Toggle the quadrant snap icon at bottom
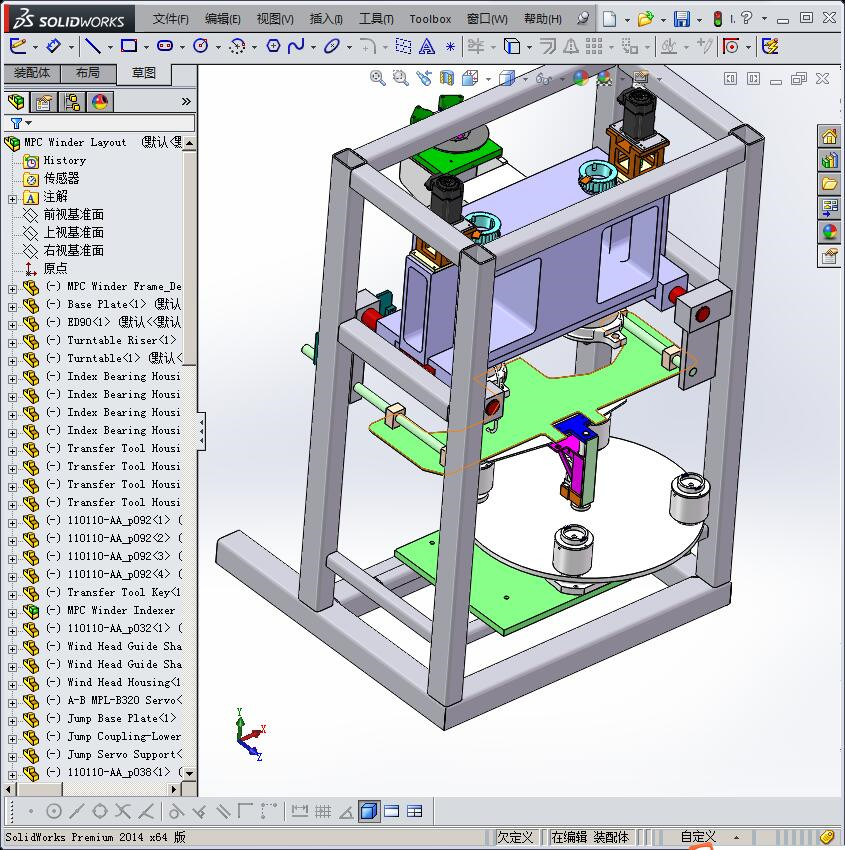The height and width of the screenshot is (850, 845). point(100,812)
